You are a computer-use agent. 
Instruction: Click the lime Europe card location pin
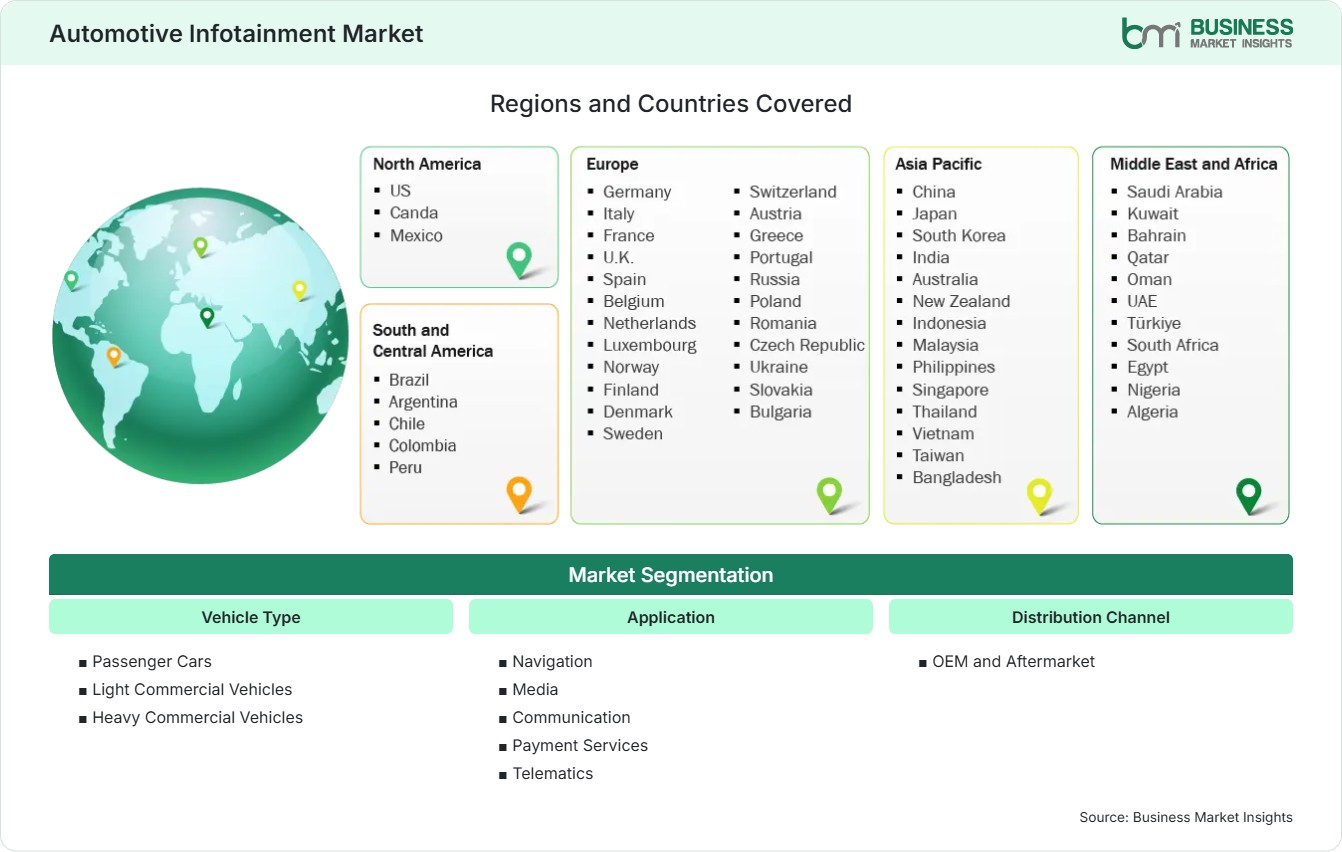829,494
